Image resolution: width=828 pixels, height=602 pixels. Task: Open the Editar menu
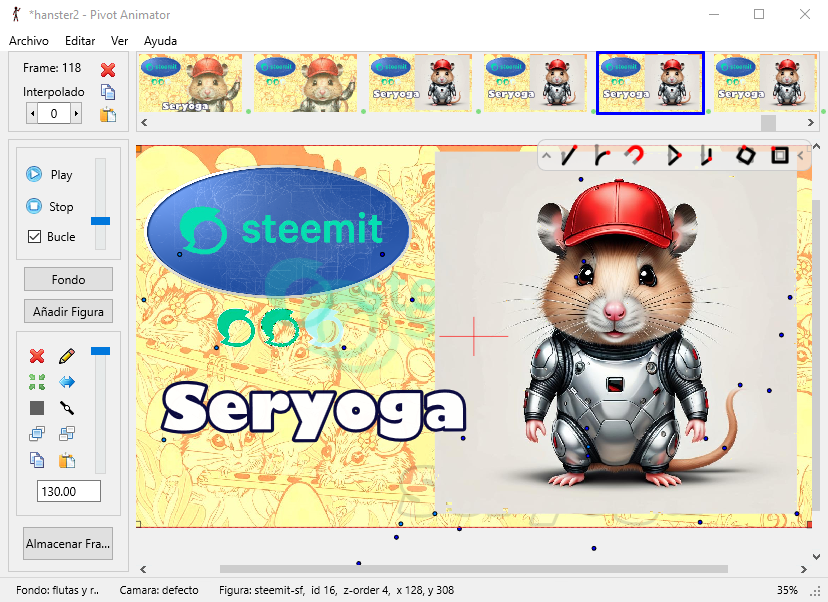tap(80, 41)
